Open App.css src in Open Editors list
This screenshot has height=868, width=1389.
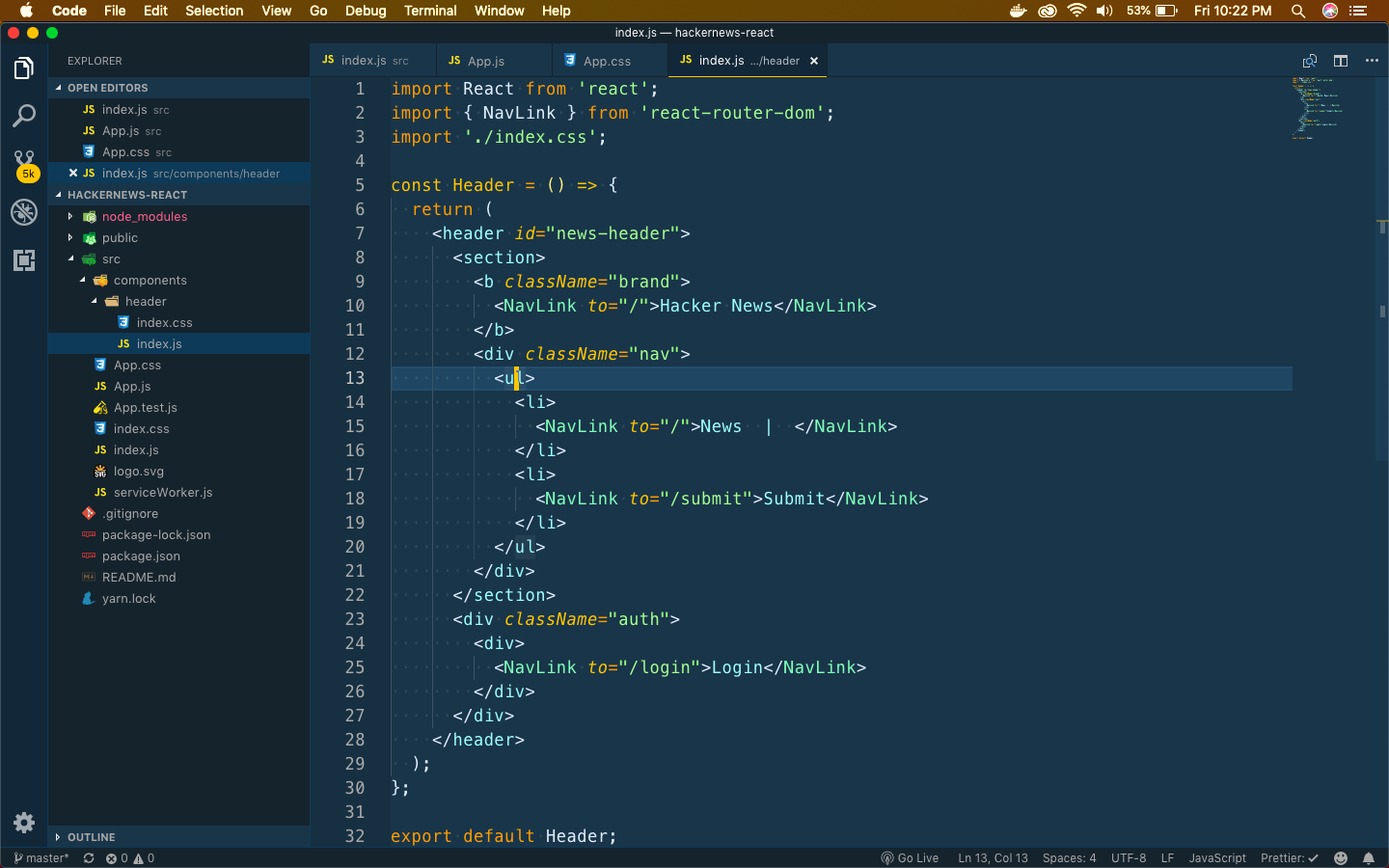178,152
